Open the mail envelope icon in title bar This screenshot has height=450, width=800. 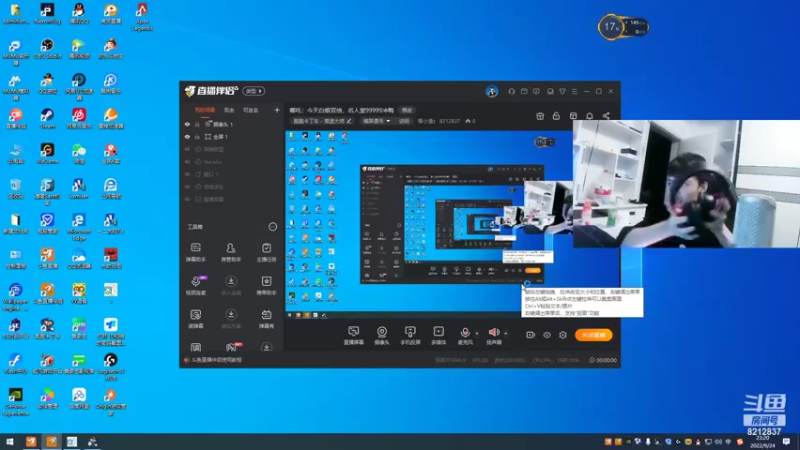(x=524, y=91)
